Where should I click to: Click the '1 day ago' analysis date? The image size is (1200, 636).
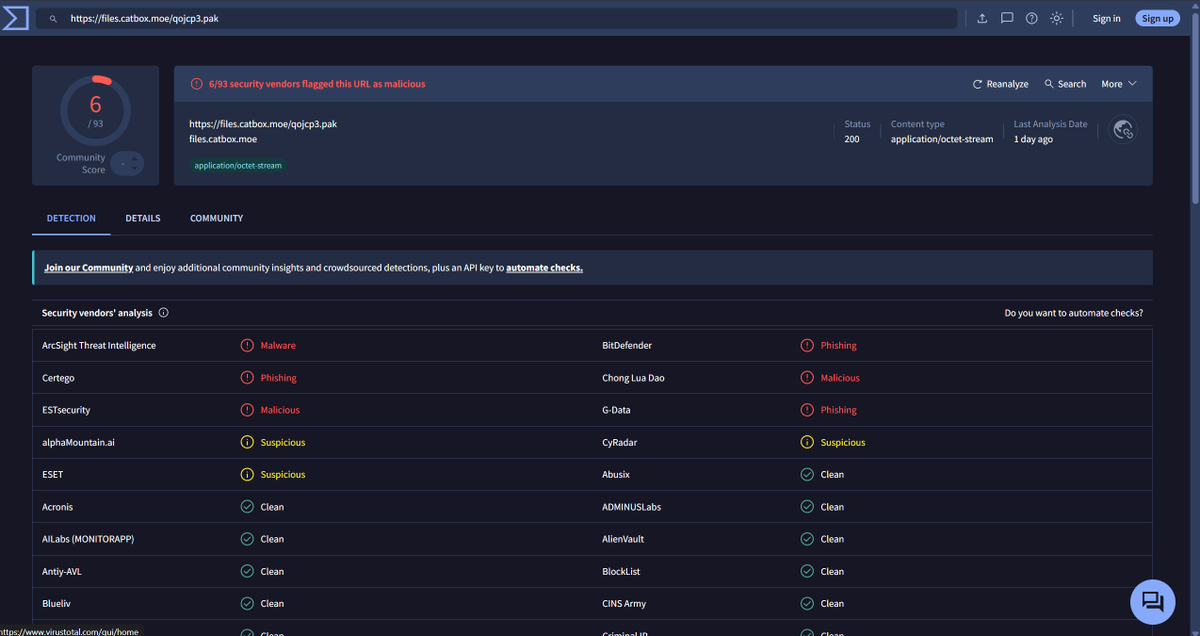pyautogui.click(x=1033, y=139)
